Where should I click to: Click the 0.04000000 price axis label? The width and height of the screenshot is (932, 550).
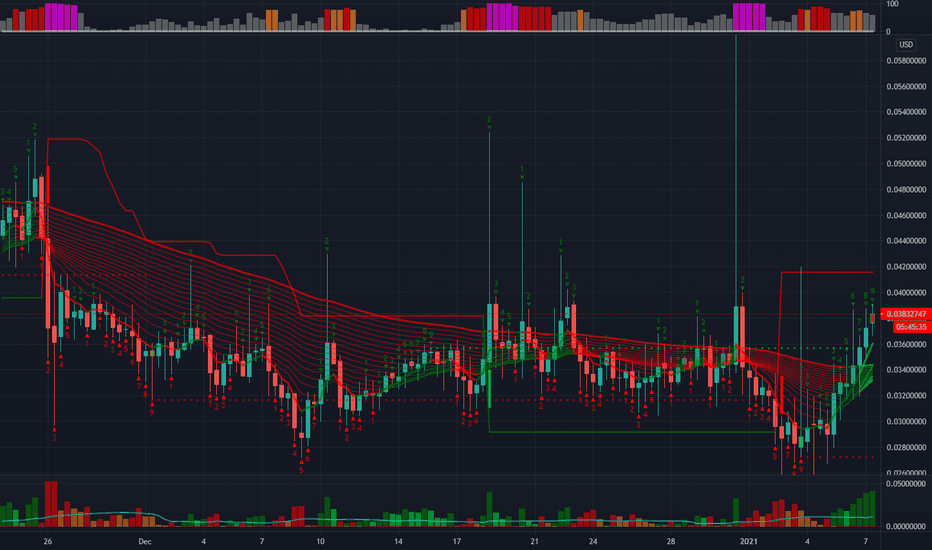906,293
